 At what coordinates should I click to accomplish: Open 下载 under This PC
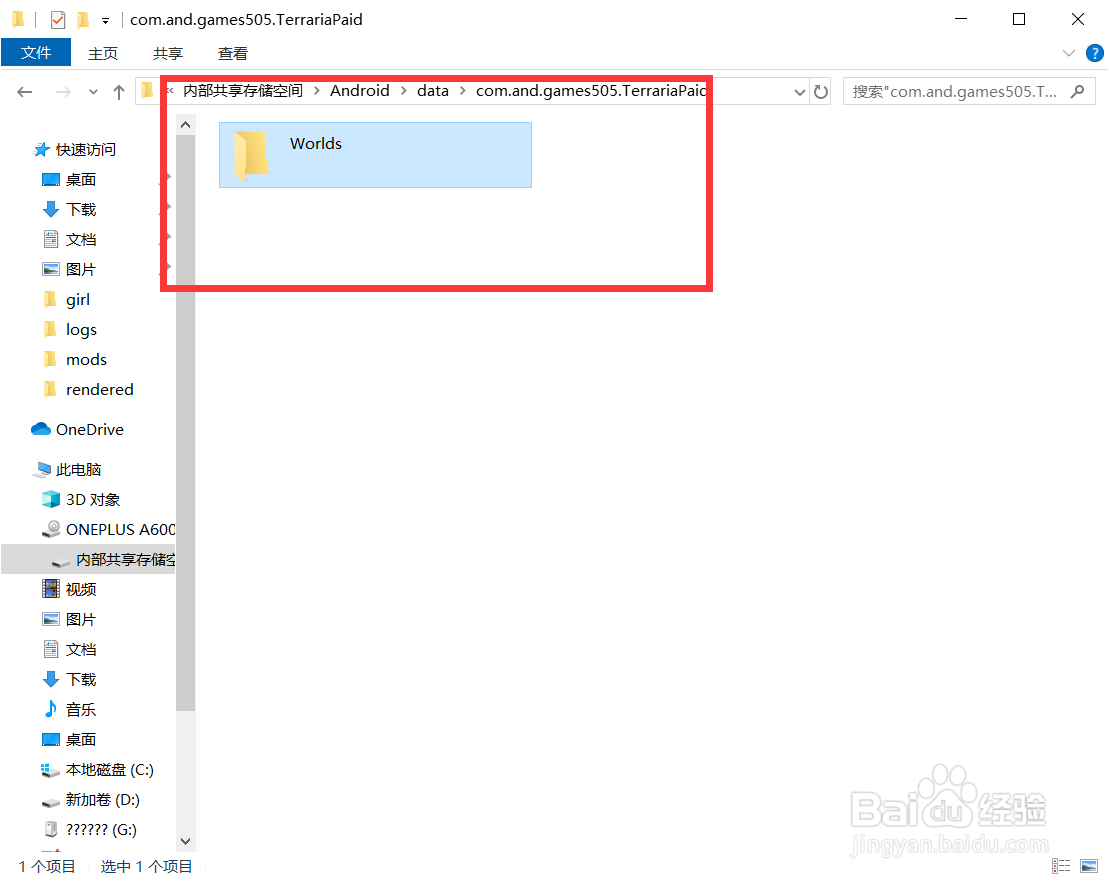(69, 680)
